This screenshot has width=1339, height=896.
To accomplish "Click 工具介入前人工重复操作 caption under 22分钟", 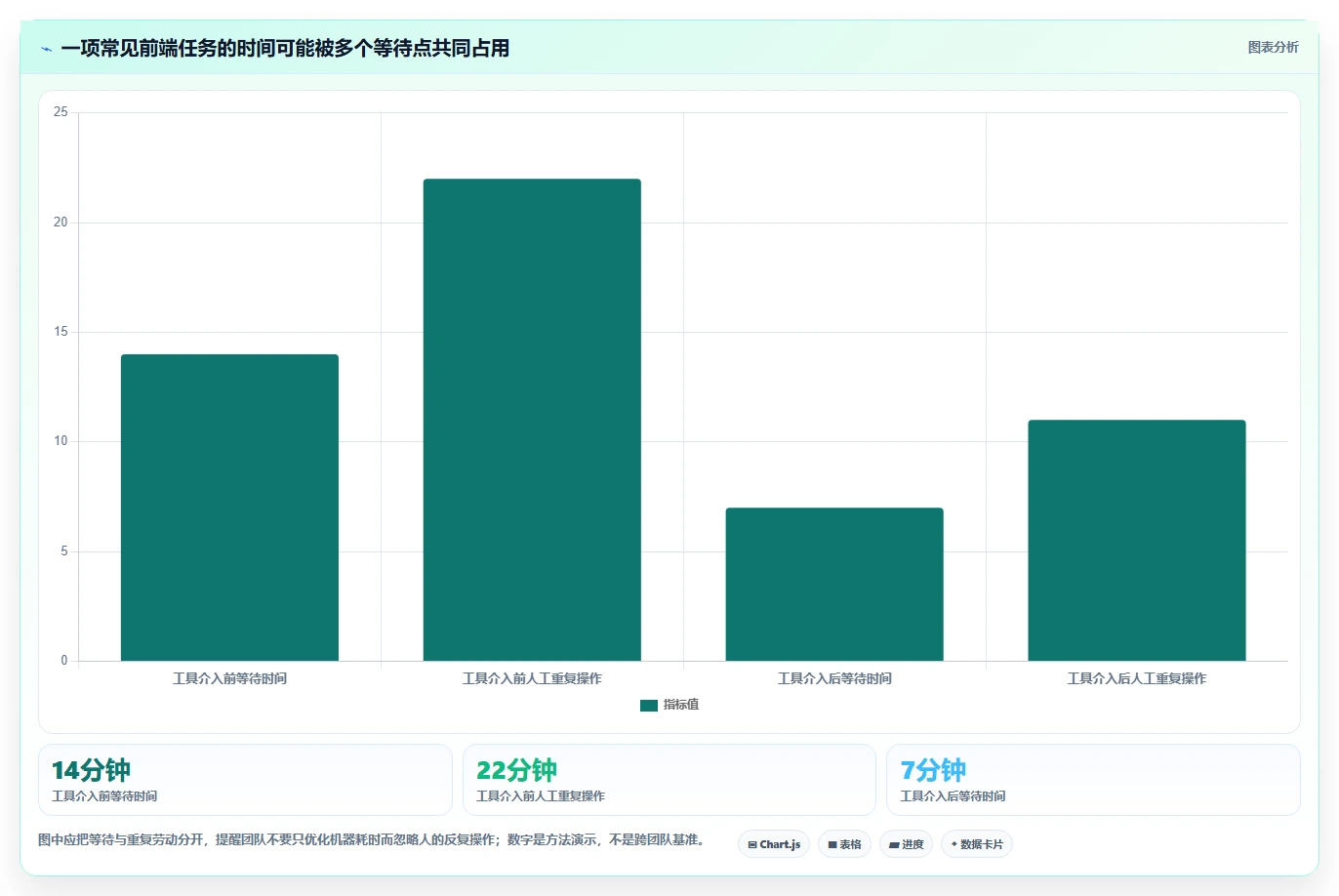I will (541, 796).
